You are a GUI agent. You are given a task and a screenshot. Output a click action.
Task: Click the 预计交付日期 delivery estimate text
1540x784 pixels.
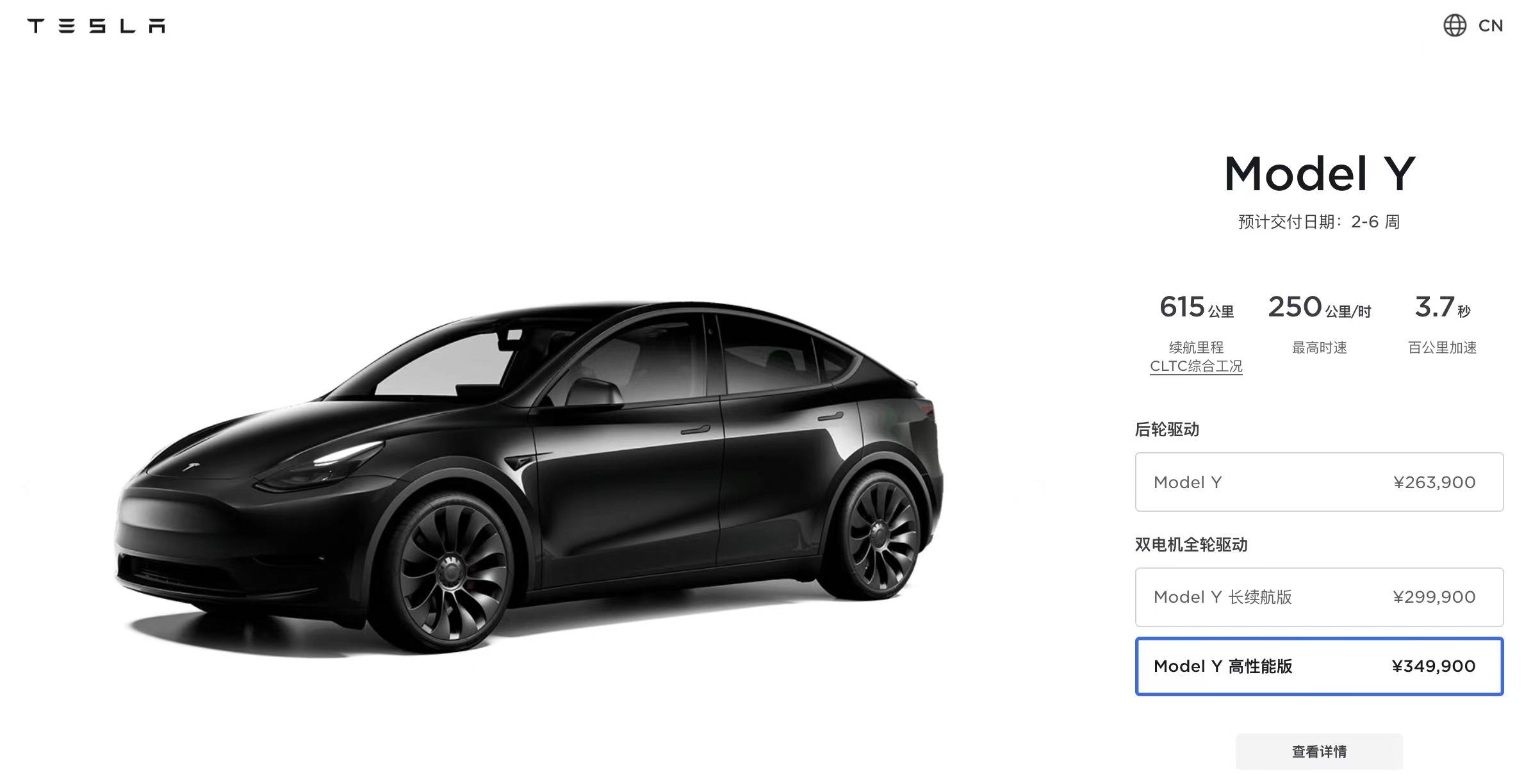[1319, 222]
